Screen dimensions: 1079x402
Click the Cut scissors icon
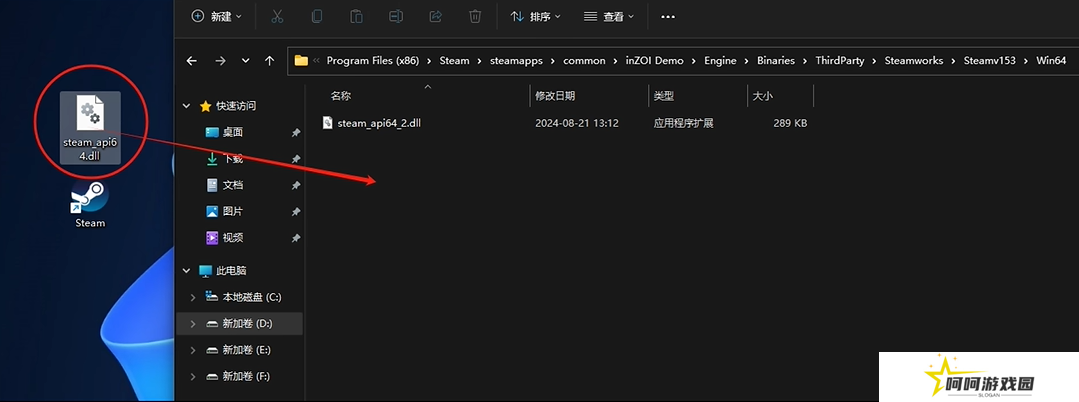pyautogui.click(x=277, y=16)
